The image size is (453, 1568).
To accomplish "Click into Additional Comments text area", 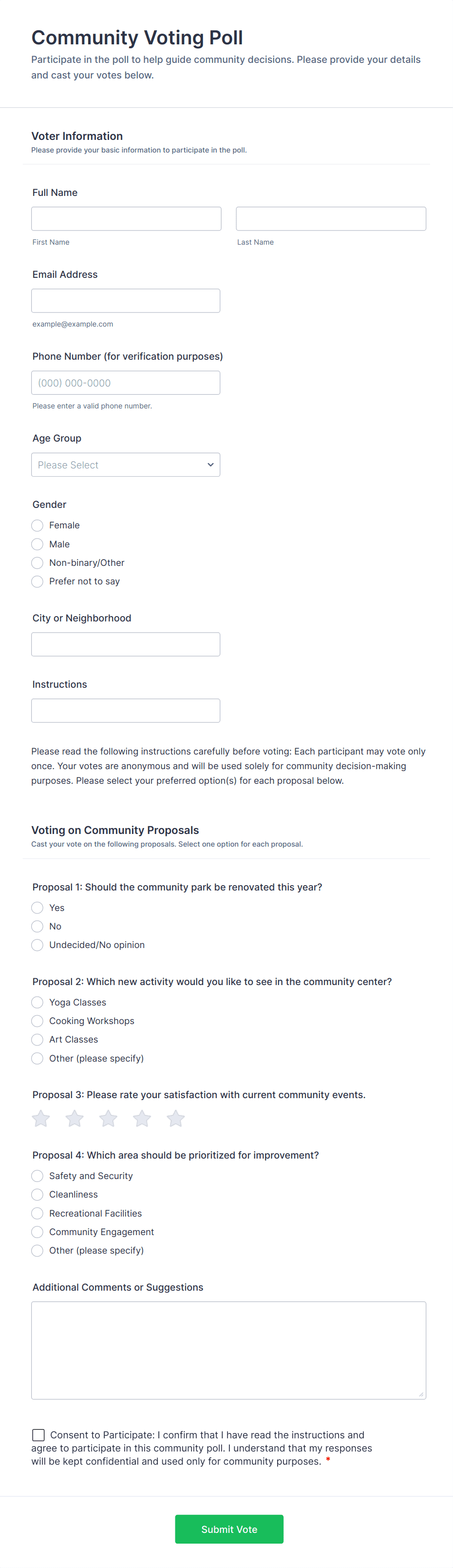I will [x=228, y=1350].
